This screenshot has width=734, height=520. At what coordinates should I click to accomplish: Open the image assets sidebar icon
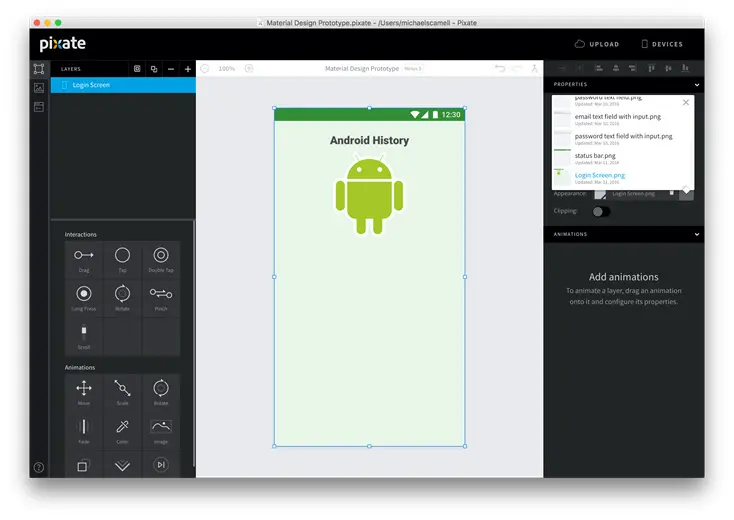coord(39,88)
